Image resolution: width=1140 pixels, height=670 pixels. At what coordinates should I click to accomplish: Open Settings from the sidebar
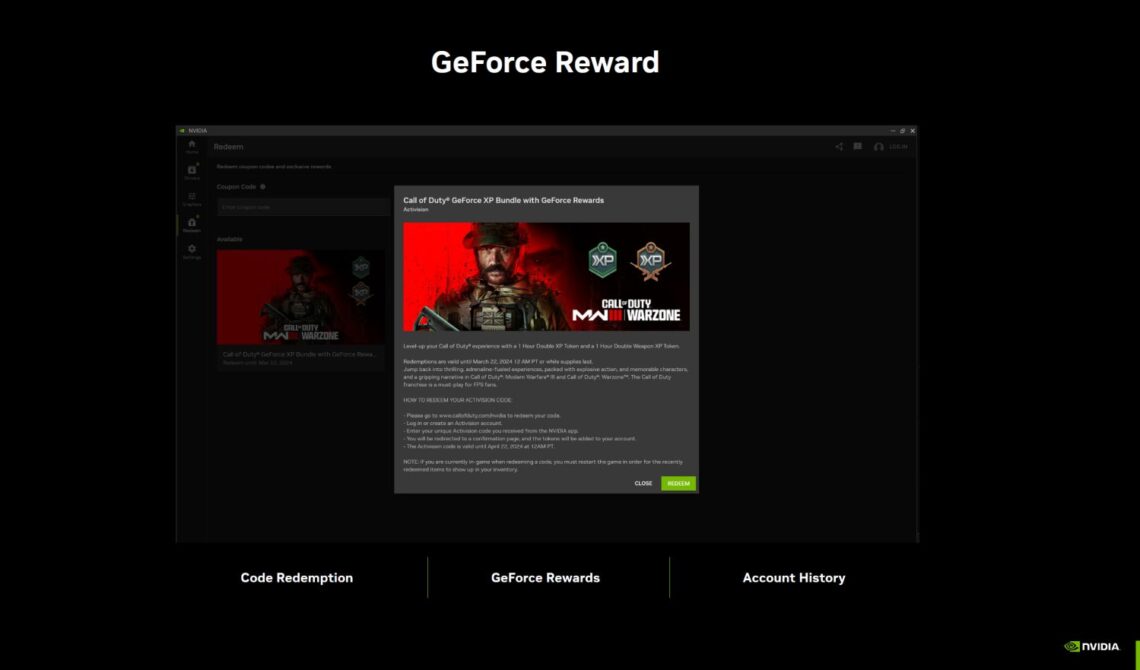pyautogui.click(x=192, y=250)
